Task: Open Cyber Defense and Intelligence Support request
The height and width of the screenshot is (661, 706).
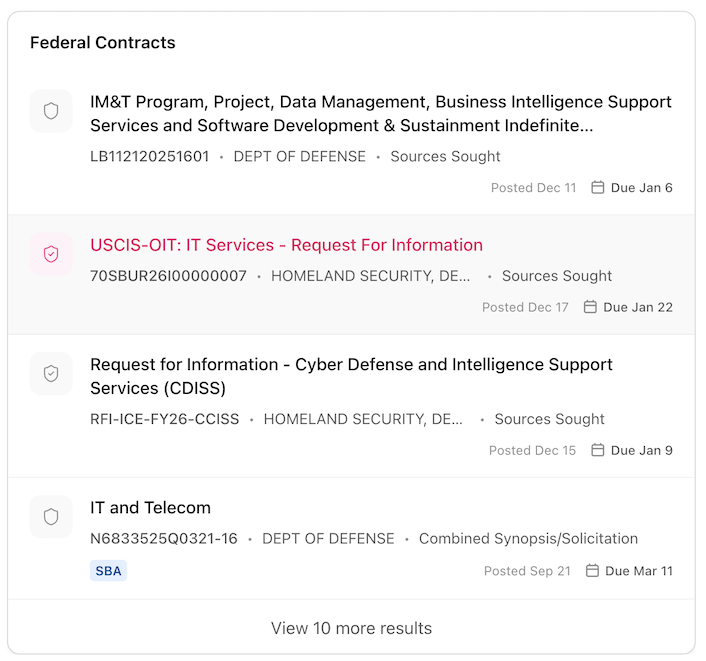Action: click(x=351, y=376)
